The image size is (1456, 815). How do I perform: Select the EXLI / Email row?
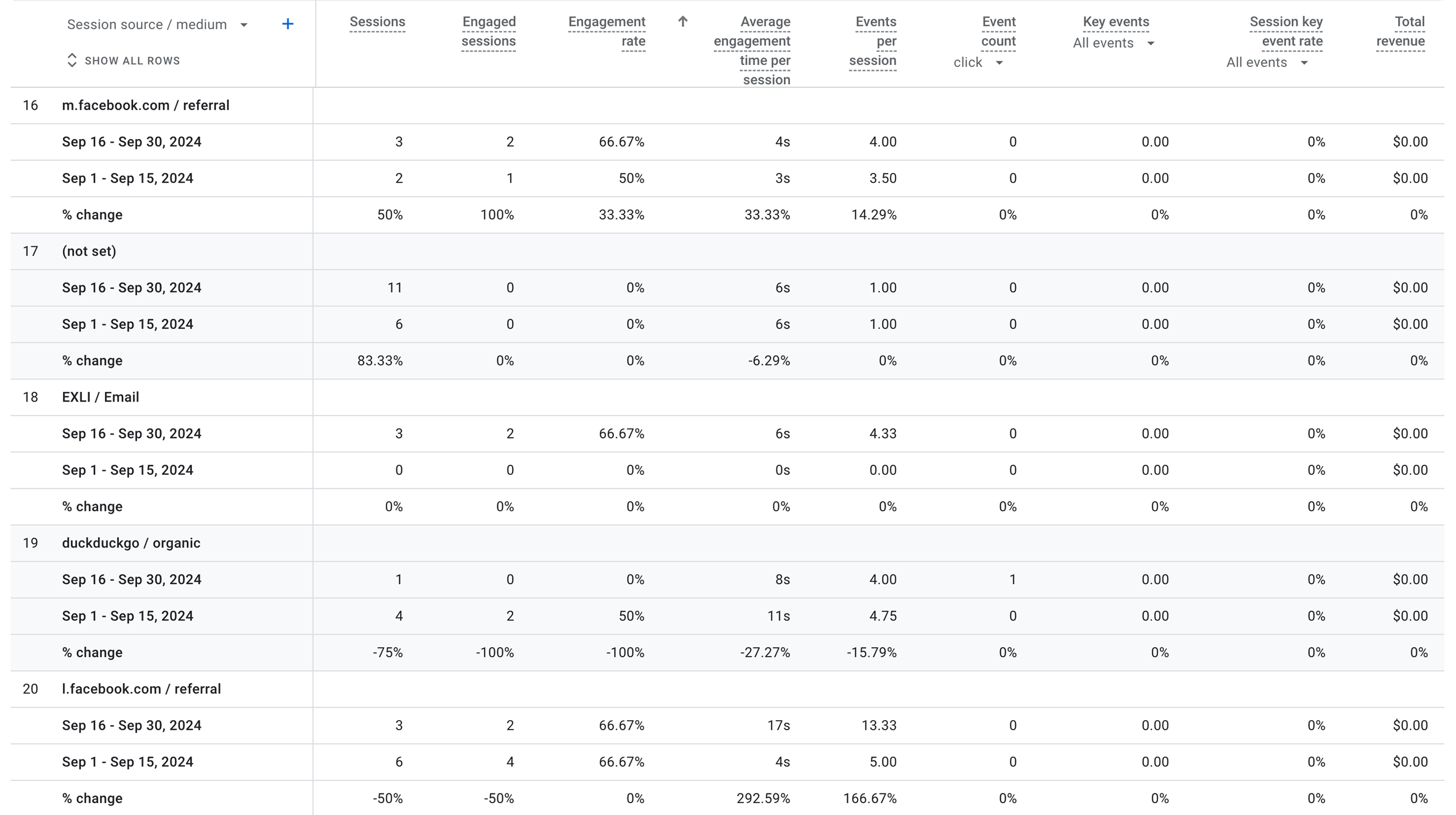(100, 397)
